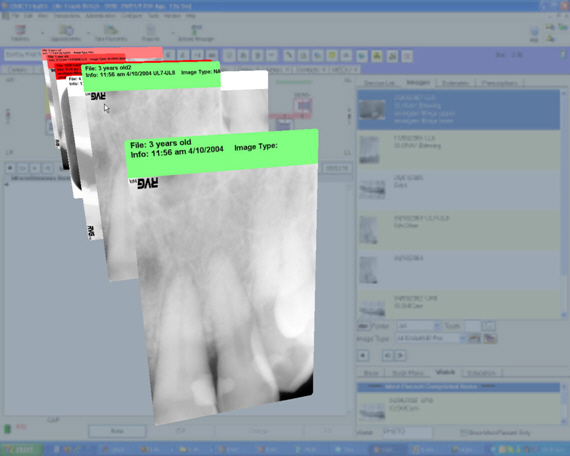Switch to the Education tab
Image resolution: width=570 pixels, height=456 pixels.
481,373
